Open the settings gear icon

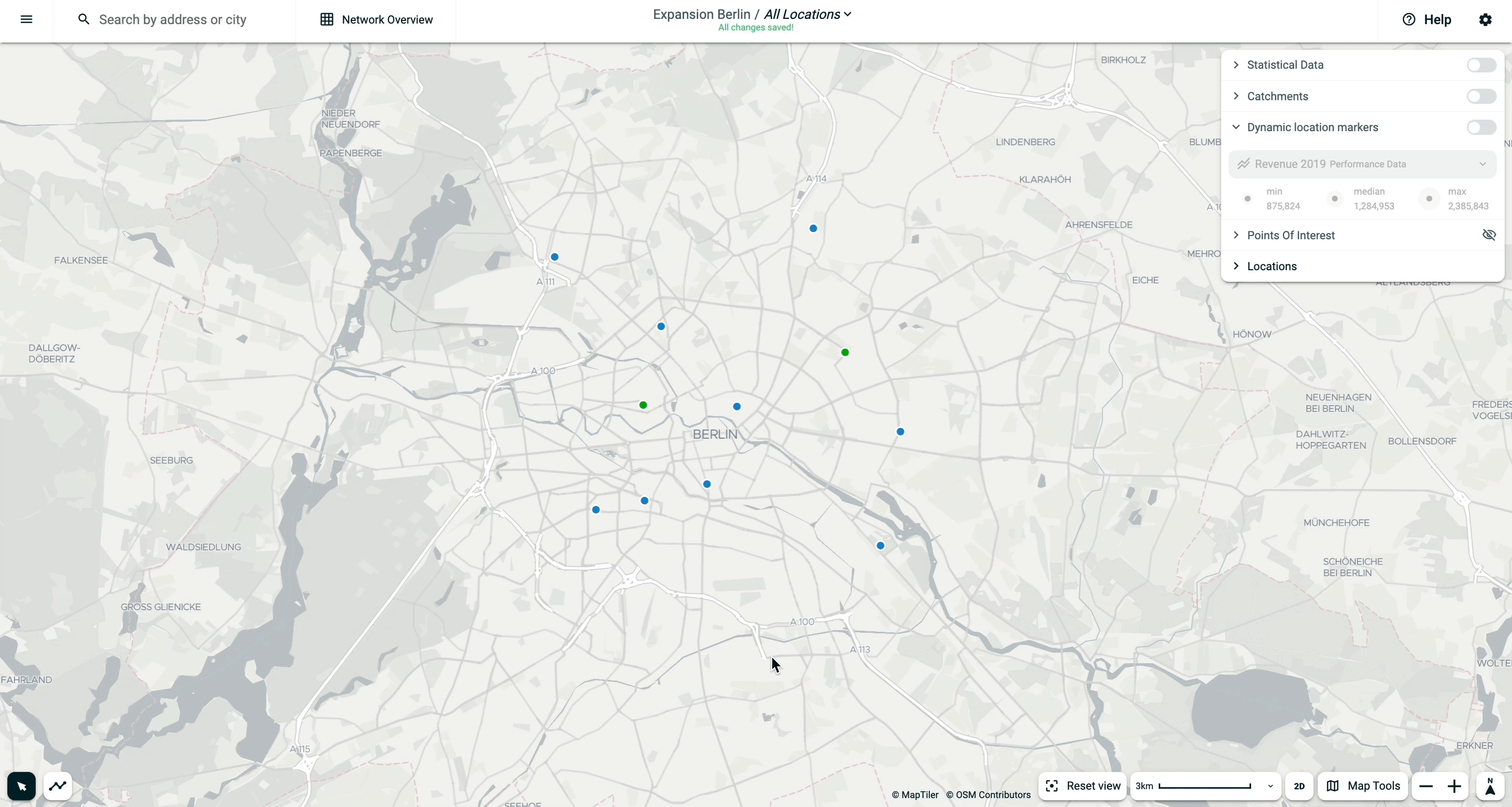(1485, 19)
